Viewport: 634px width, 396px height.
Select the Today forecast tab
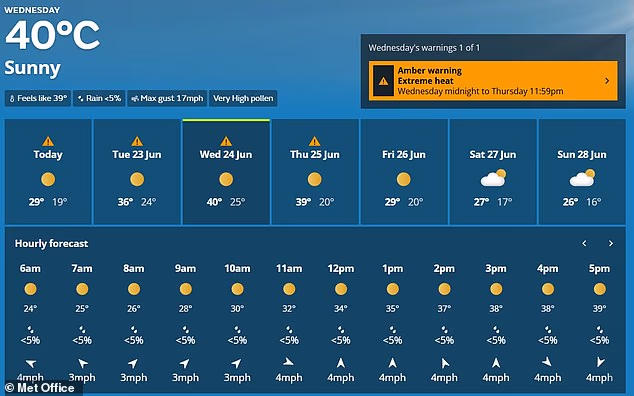[x=48, y=172]
